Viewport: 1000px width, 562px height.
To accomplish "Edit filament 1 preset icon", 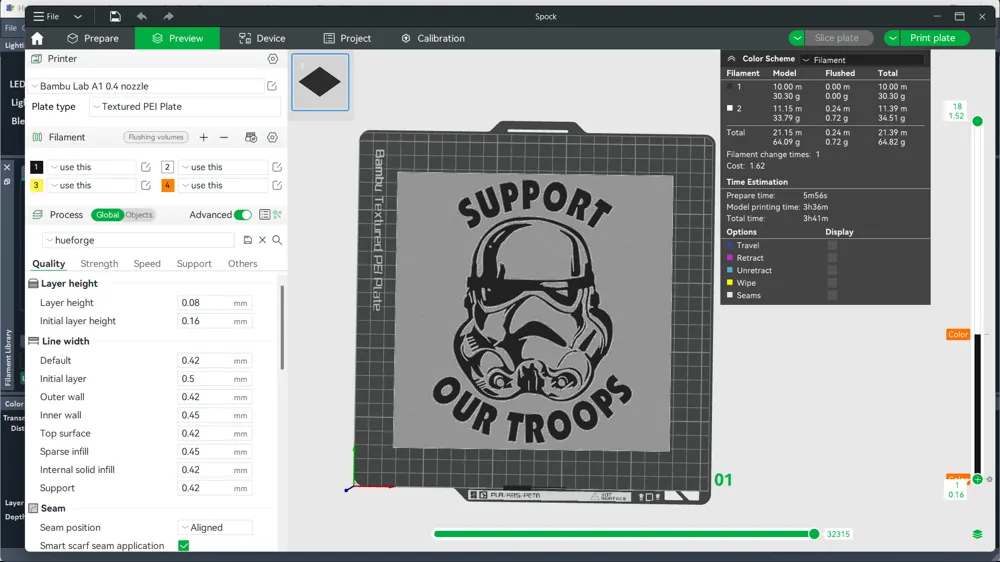I will click(145, 167).
